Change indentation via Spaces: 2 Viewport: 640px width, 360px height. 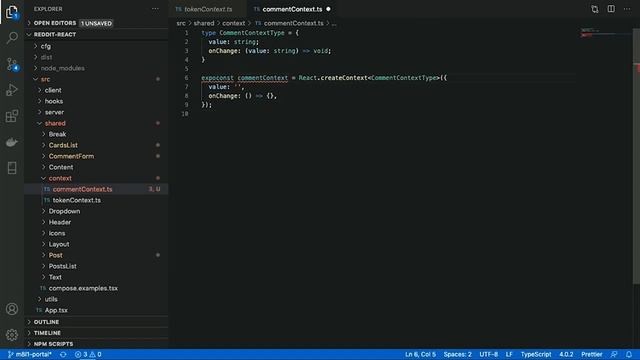click(458, 354)
